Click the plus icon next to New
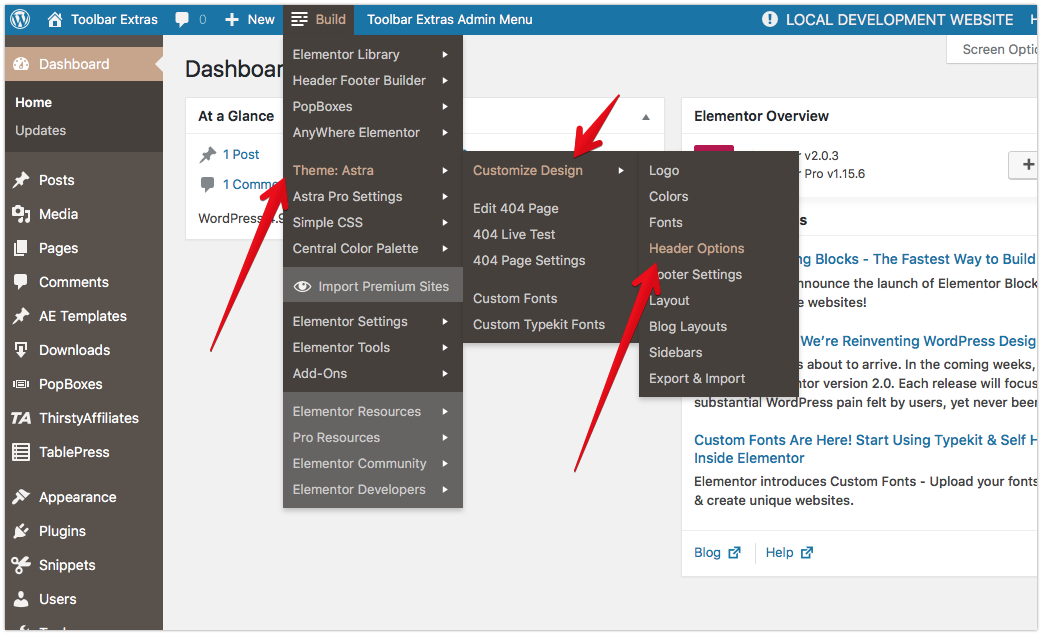The height and width of the screenshot is (635, 1042). pos(231,20)
